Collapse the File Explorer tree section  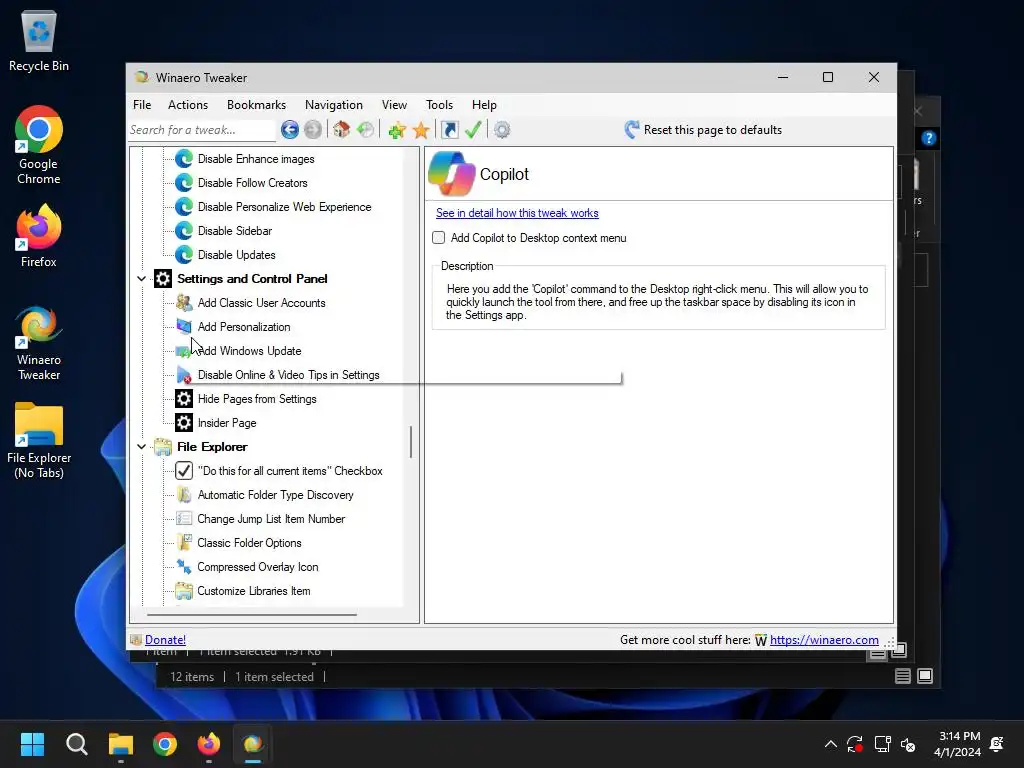(x=141, y=447)
